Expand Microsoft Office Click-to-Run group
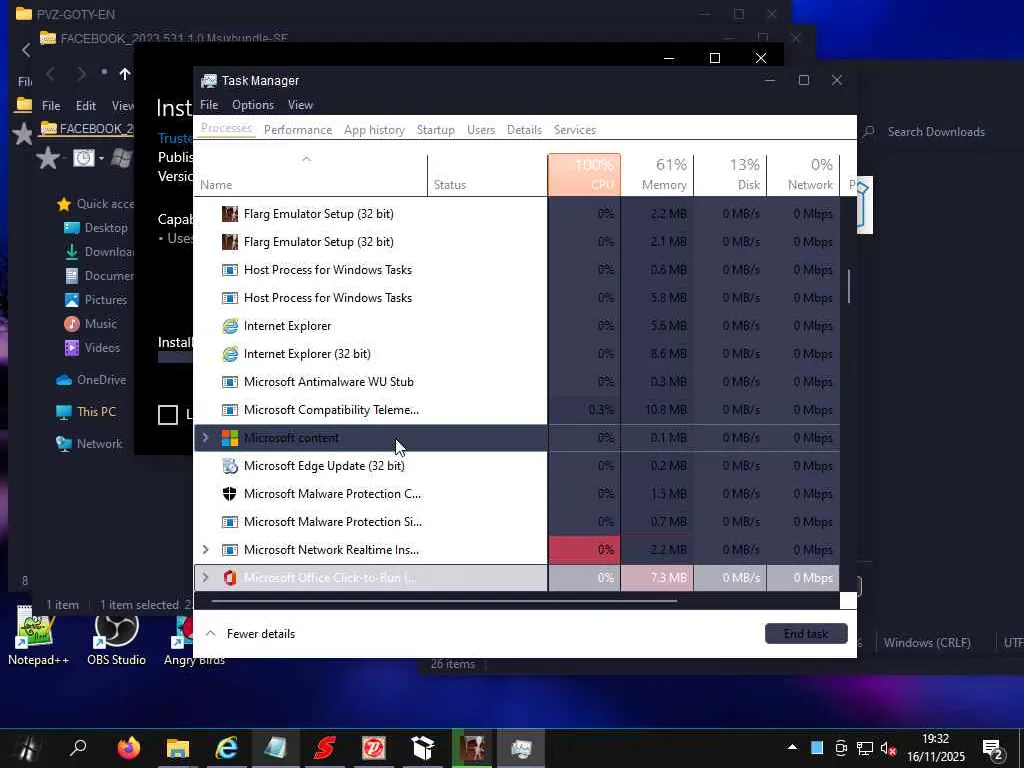This screenshot has height=768, width=1024. [x=205, y=578]
